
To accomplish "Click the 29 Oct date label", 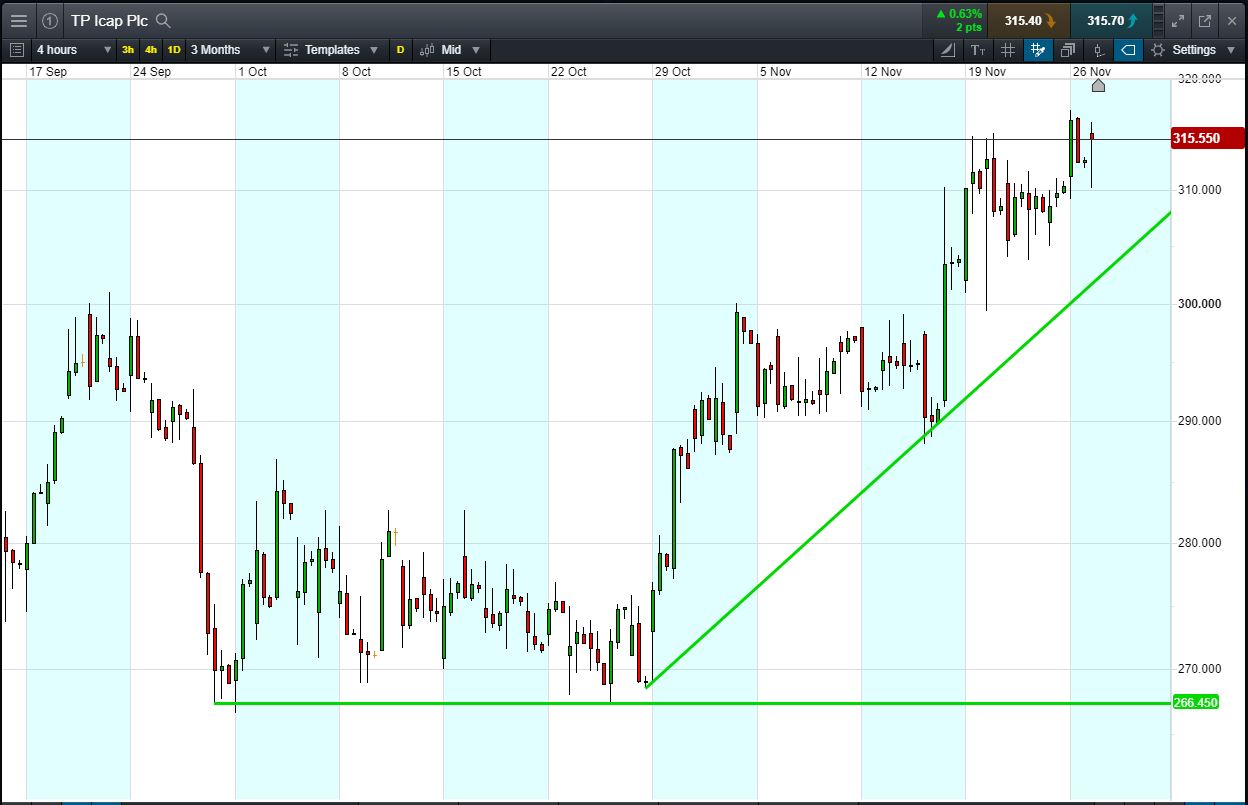I will (x=672, y=72).
